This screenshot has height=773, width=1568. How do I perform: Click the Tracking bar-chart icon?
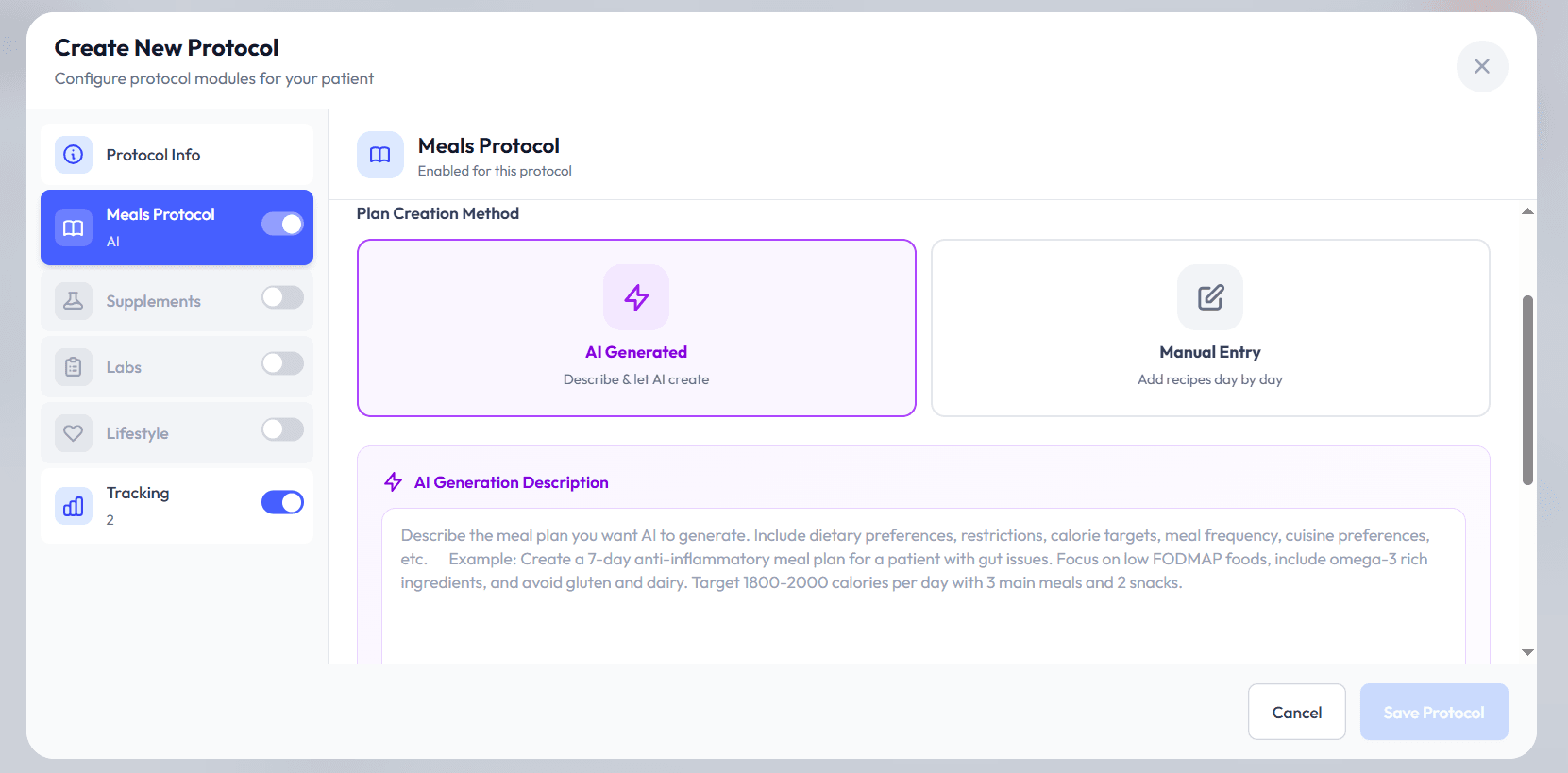73,506
